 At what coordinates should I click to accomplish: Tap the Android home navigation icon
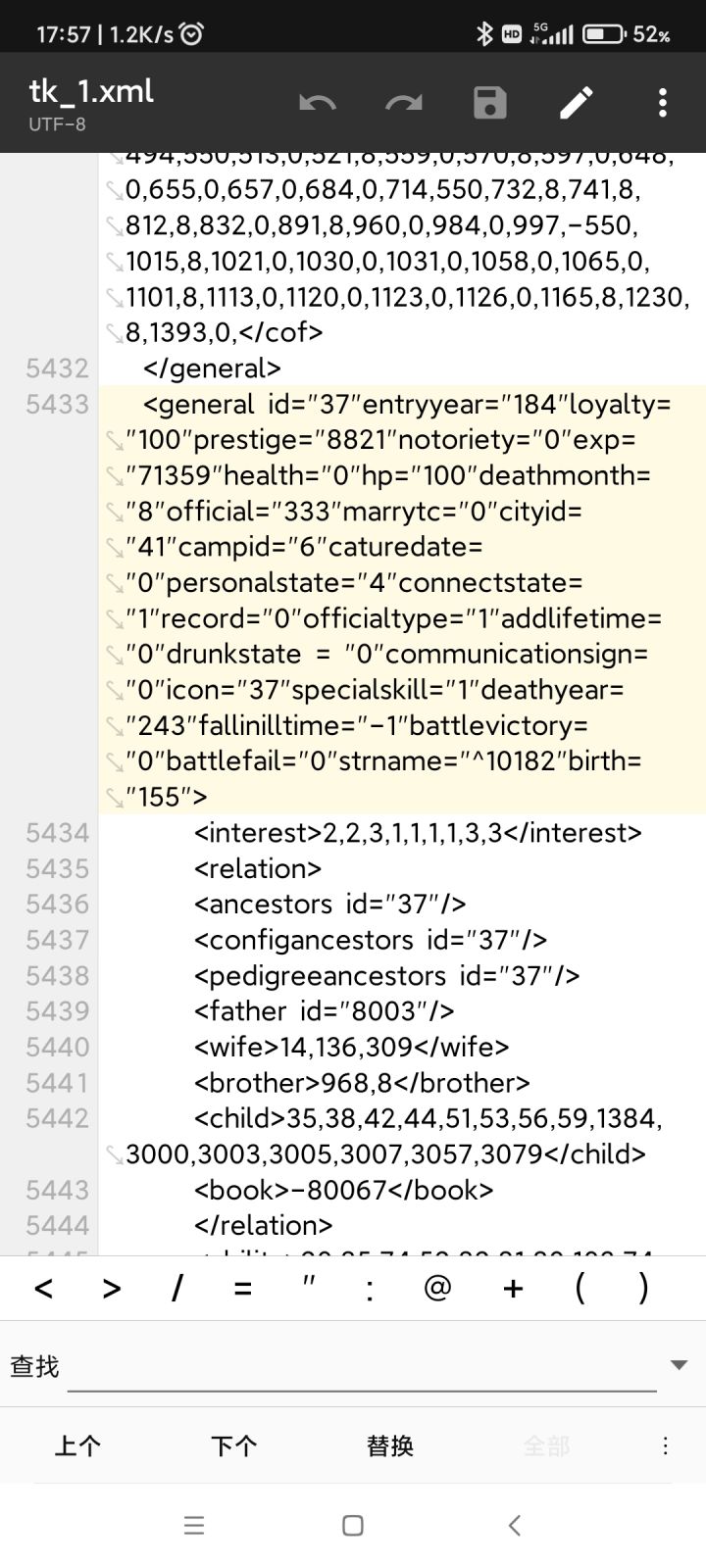[x=353, y=1525]
